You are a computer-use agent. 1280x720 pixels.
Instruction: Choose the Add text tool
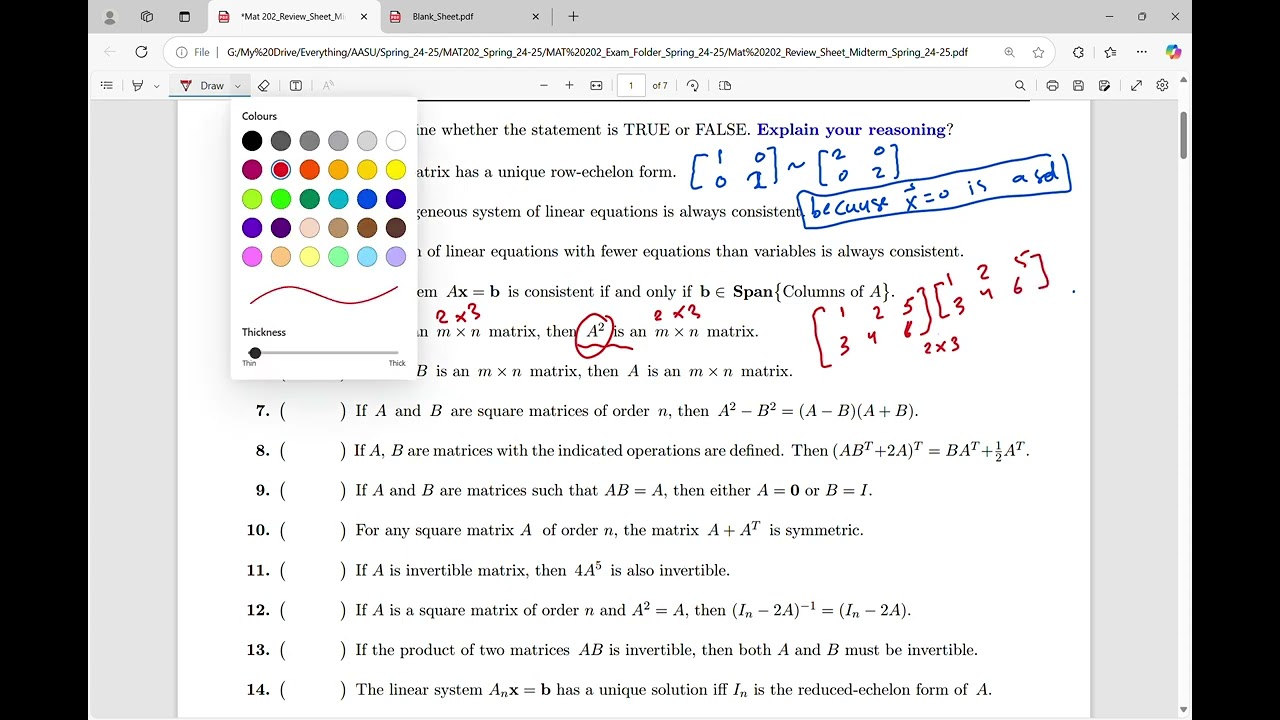click(x=296, y=86)
